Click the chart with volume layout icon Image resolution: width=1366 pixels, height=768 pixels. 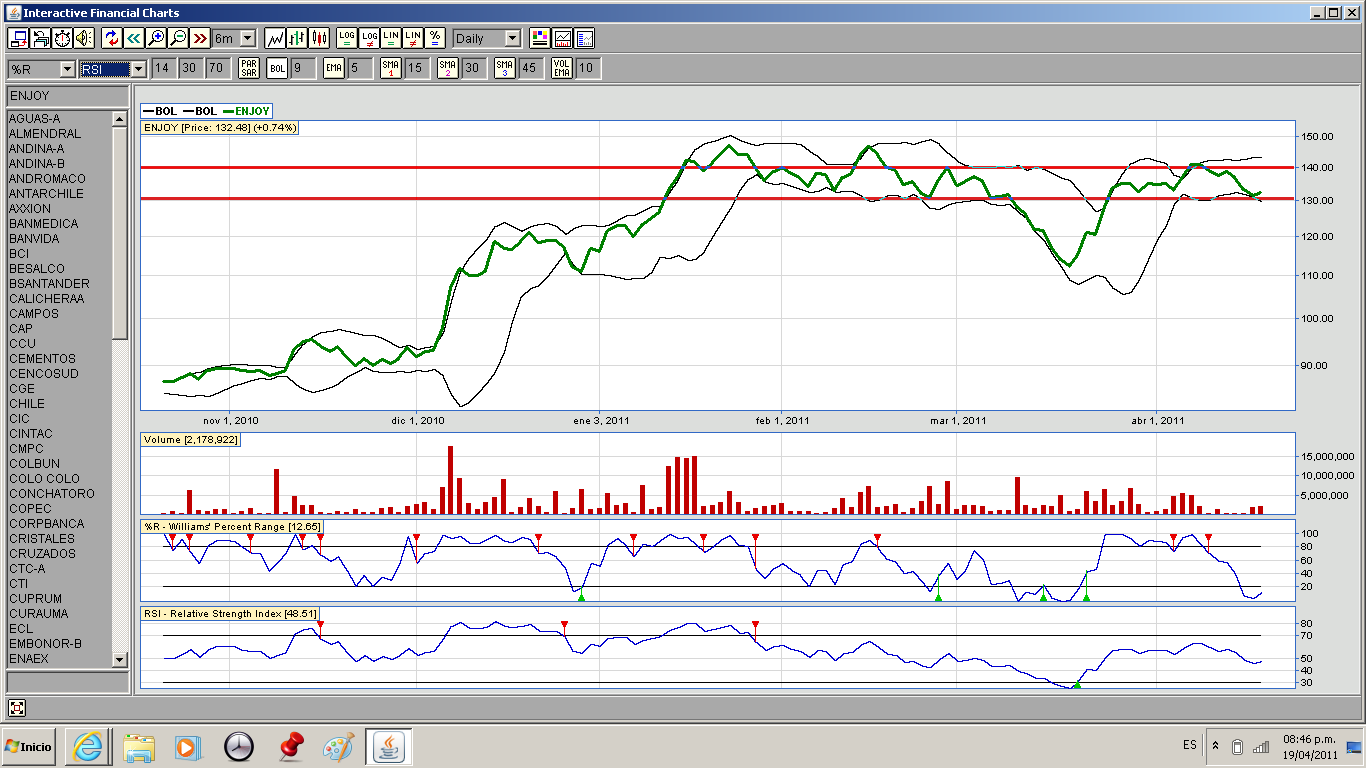562,38
